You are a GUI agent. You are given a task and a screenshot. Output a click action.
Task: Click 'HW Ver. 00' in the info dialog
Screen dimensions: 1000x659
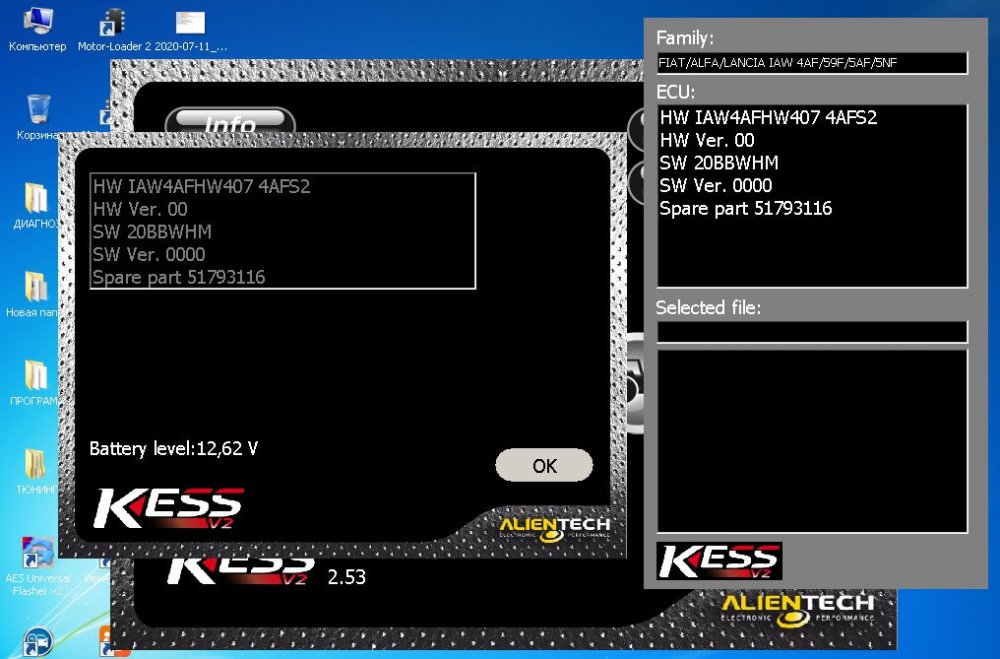(x=140, y=209)
